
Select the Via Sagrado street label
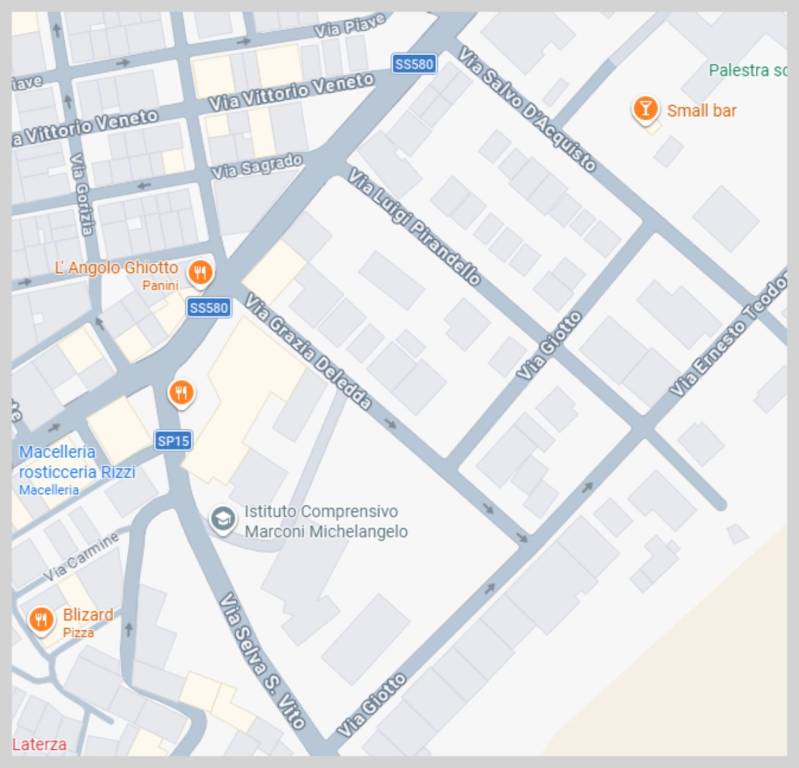point(257,166)
